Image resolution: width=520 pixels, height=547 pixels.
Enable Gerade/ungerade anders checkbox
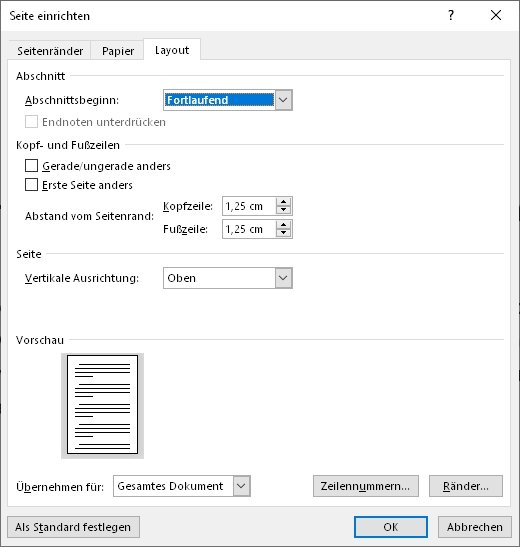(31, 166)
